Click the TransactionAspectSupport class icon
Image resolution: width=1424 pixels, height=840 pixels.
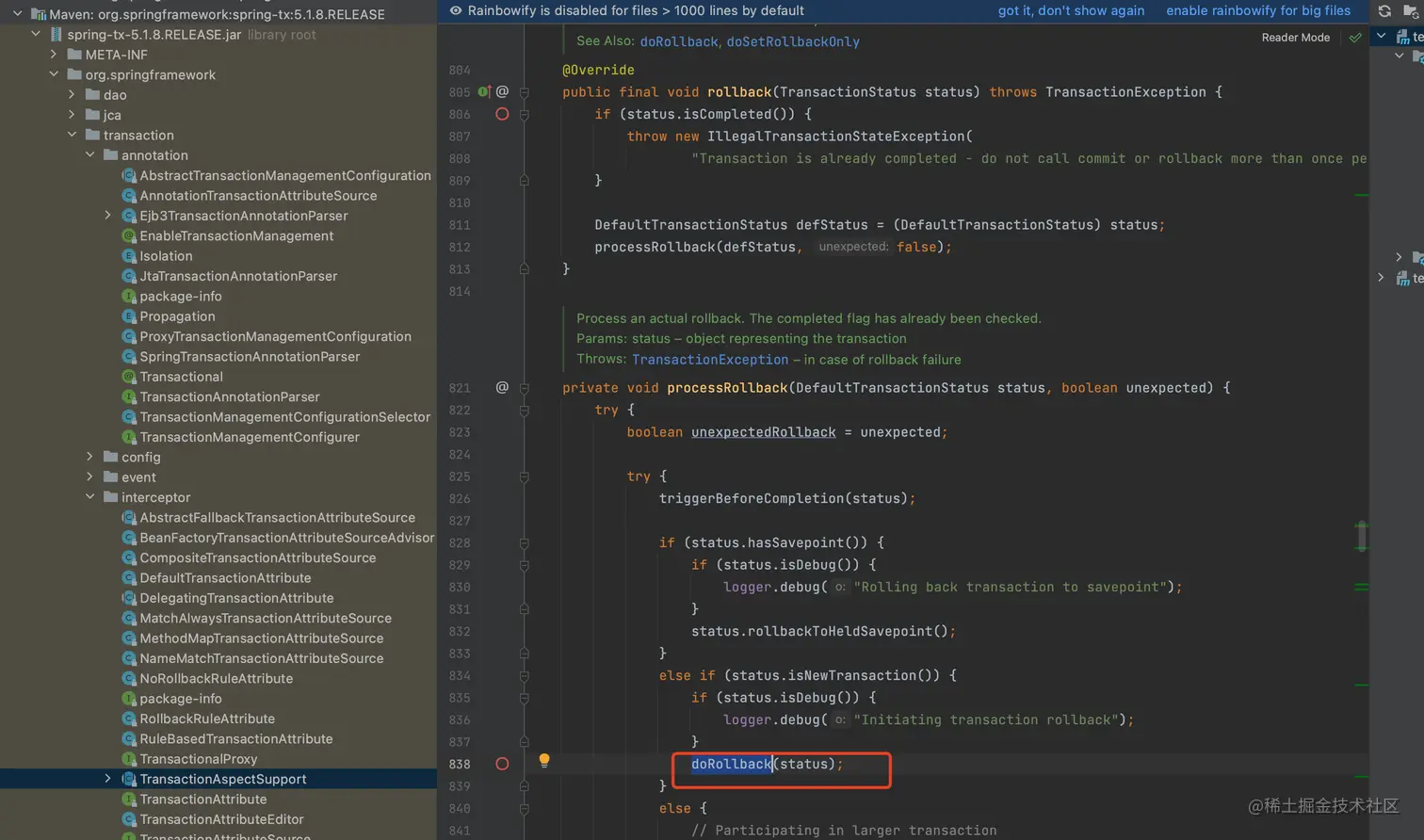129,780
